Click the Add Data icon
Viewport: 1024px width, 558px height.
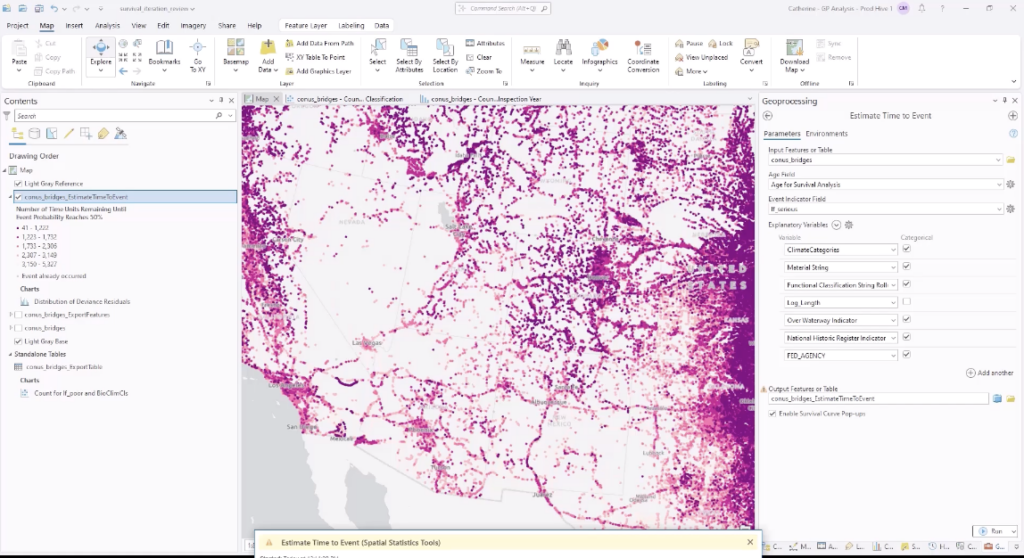point(267,48)
